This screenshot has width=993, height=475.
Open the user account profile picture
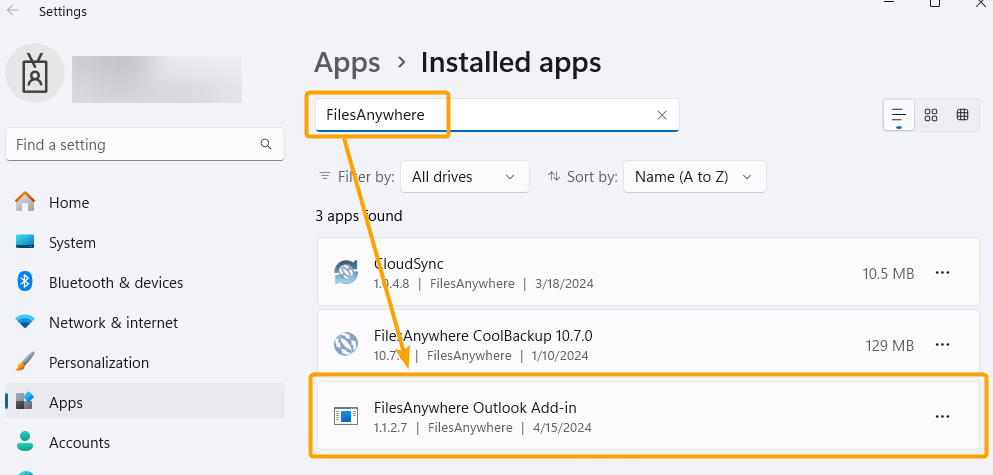click(35, 73)
